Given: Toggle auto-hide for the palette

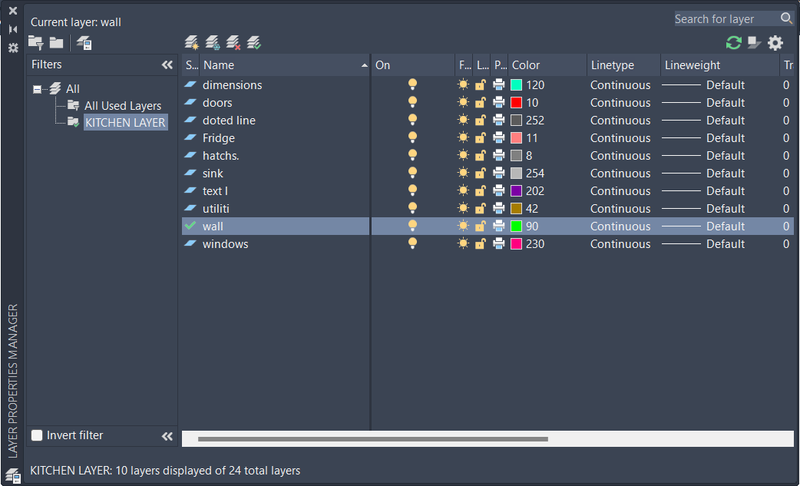Looking at the screenshot, I should 13,29.
